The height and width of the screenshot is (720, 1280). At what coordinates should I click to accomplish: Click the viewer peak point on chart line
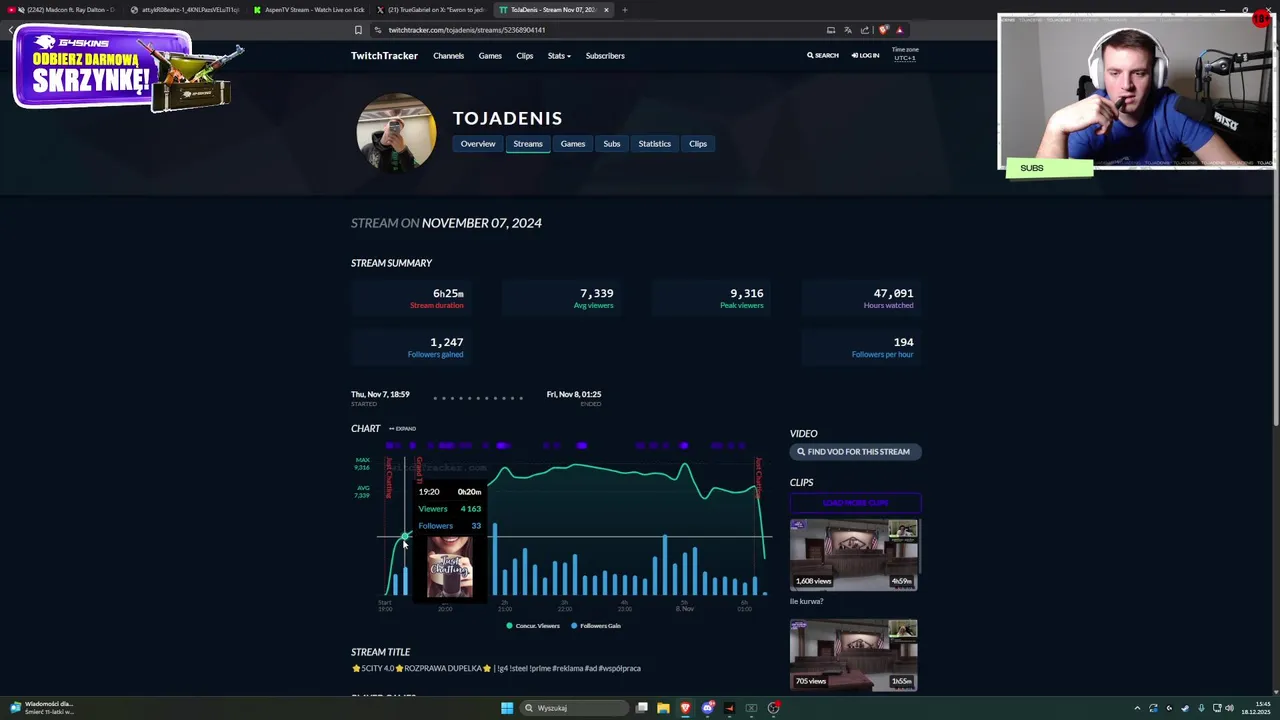click(x=684, y=465)
